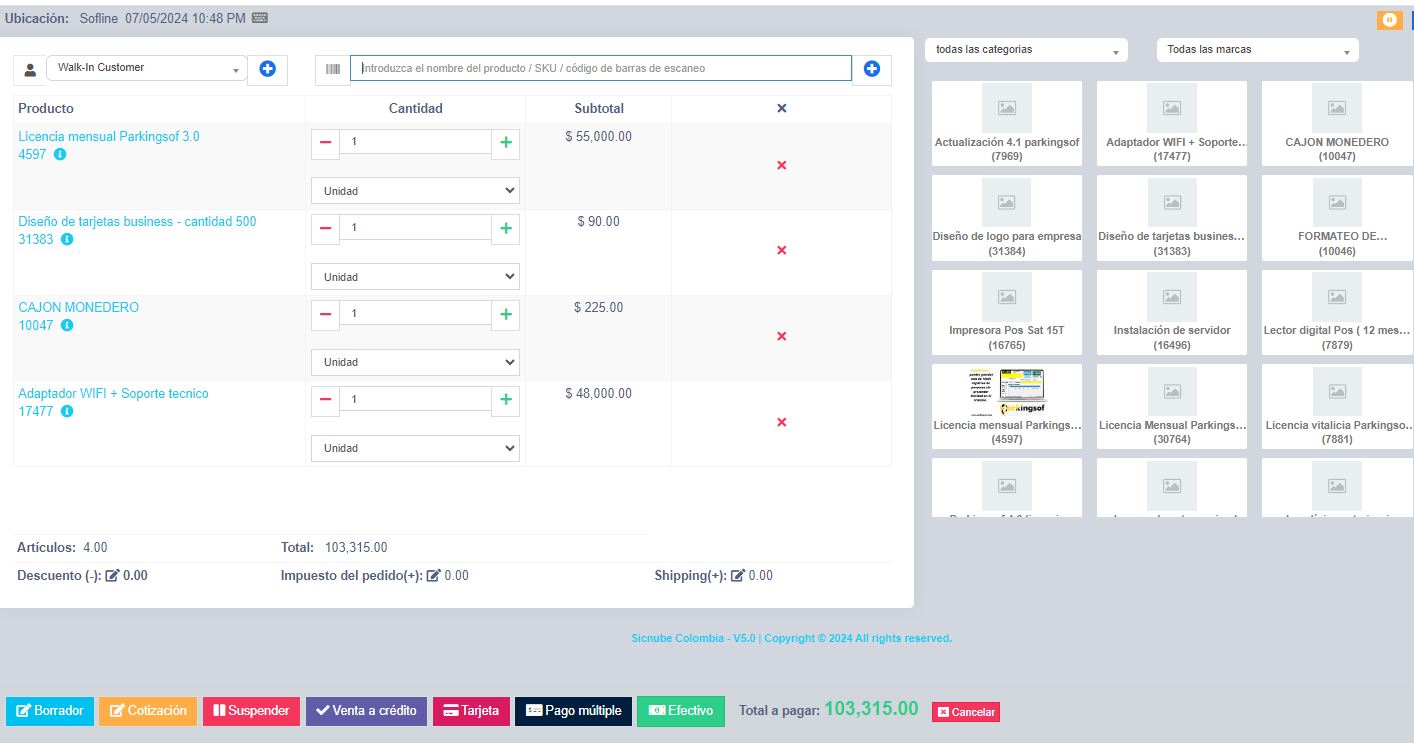Click quantity field of Licencia mensual Parkingsof 3.0
1414x743 pixels.
point(415,142)
